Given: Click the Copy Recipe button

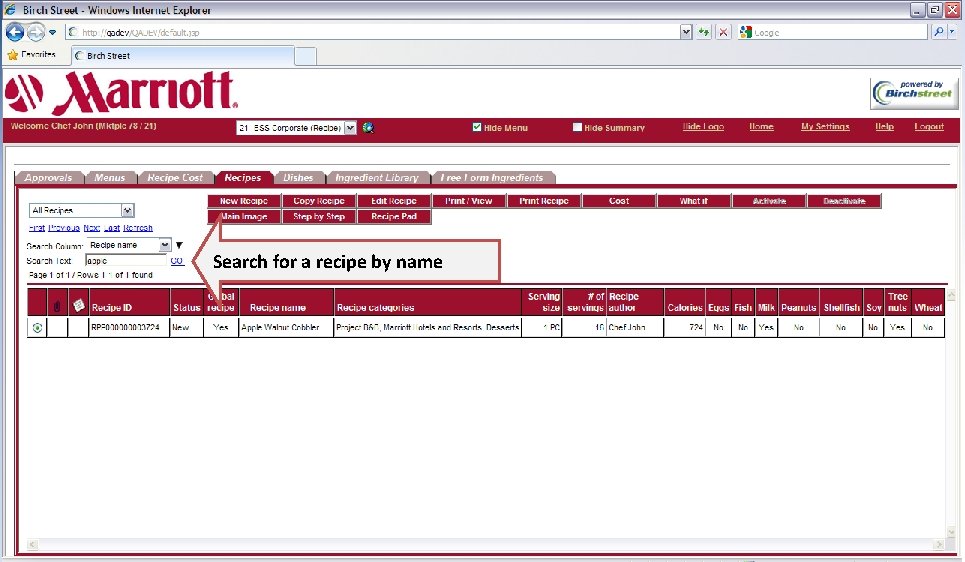Looking at the screenshot, I should pos(319,201).
